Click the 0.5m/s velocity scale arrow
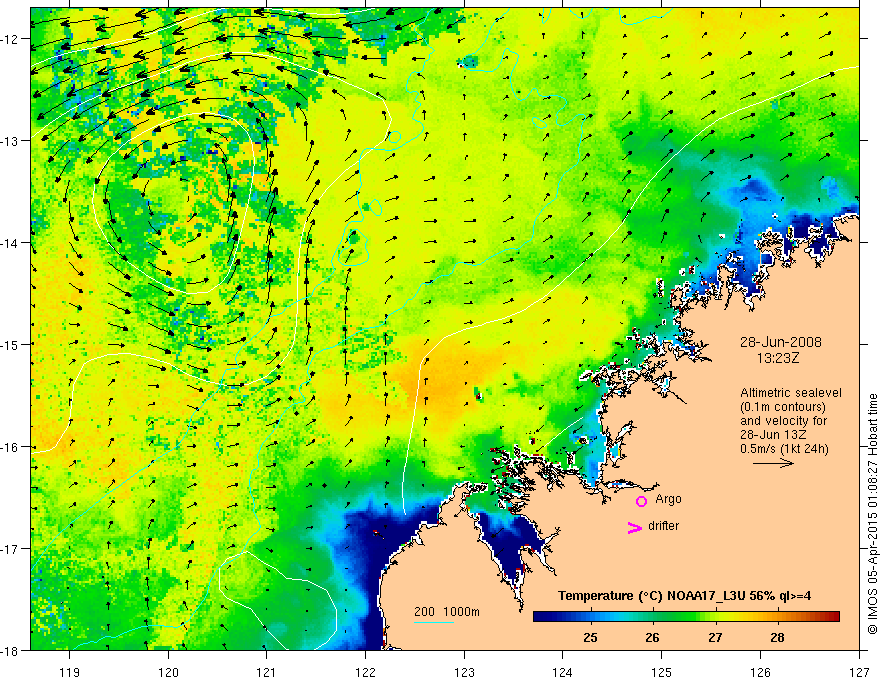The image size is (880, 680). pos(773,463)
